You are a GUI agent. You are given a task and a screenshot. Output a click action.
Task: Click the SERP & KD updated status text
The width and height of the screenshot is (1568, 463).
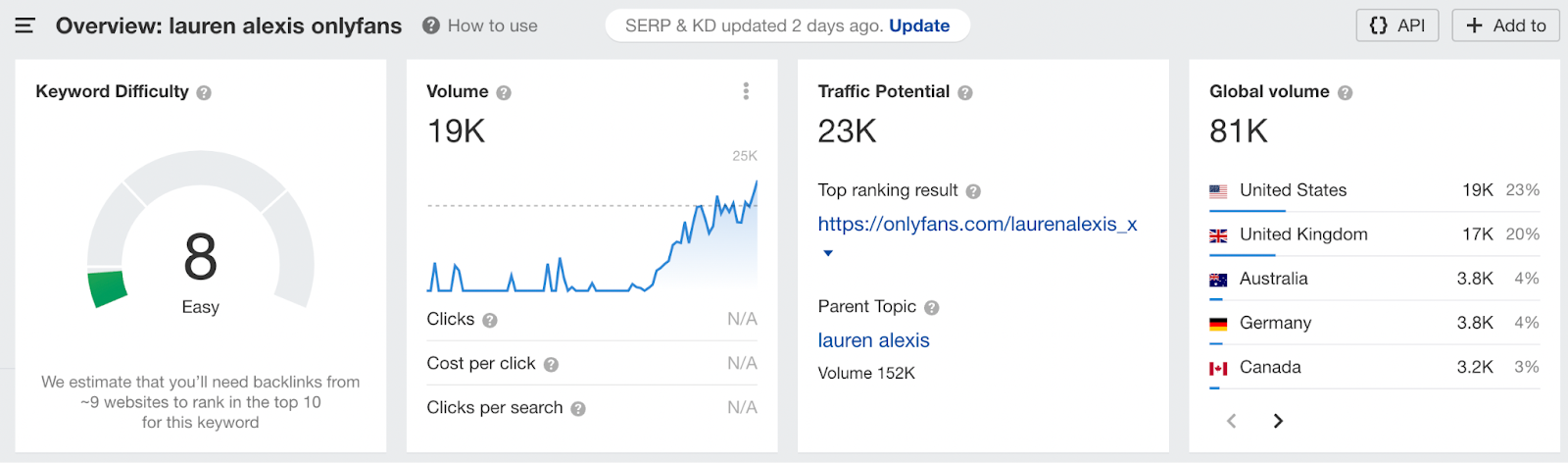(755, 26)
